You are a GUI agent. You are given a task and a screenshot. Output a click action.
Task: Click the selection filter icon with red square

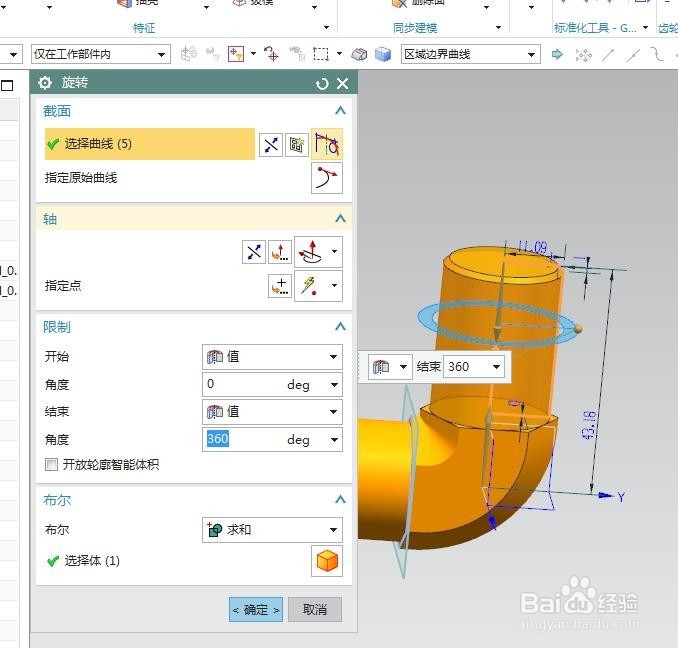236,54
